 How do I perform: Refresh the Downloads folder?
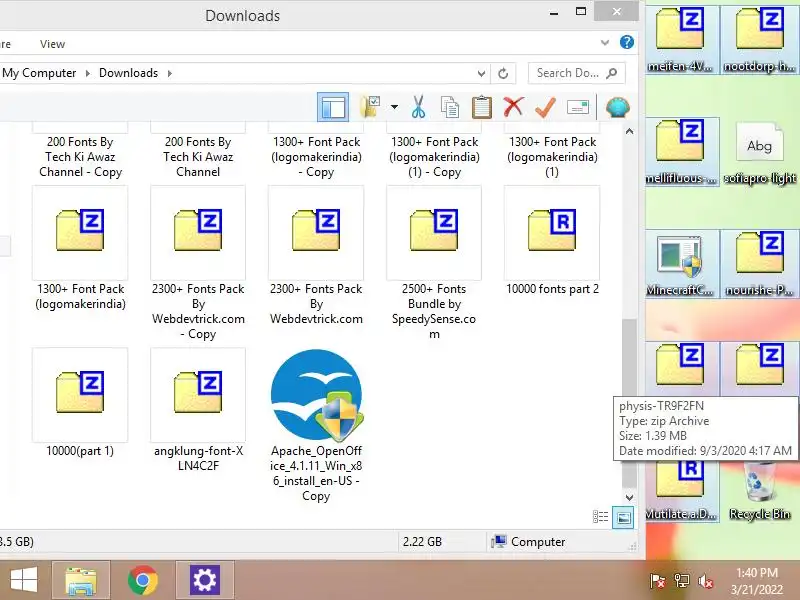coord(503,73)
